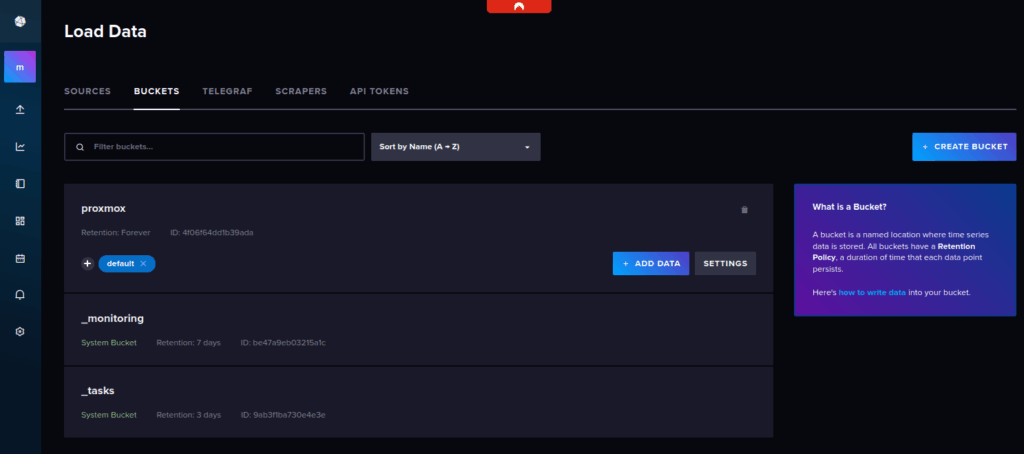Open Load Data upload arrow icon
1024x454 pixels.
coord(20,109)
